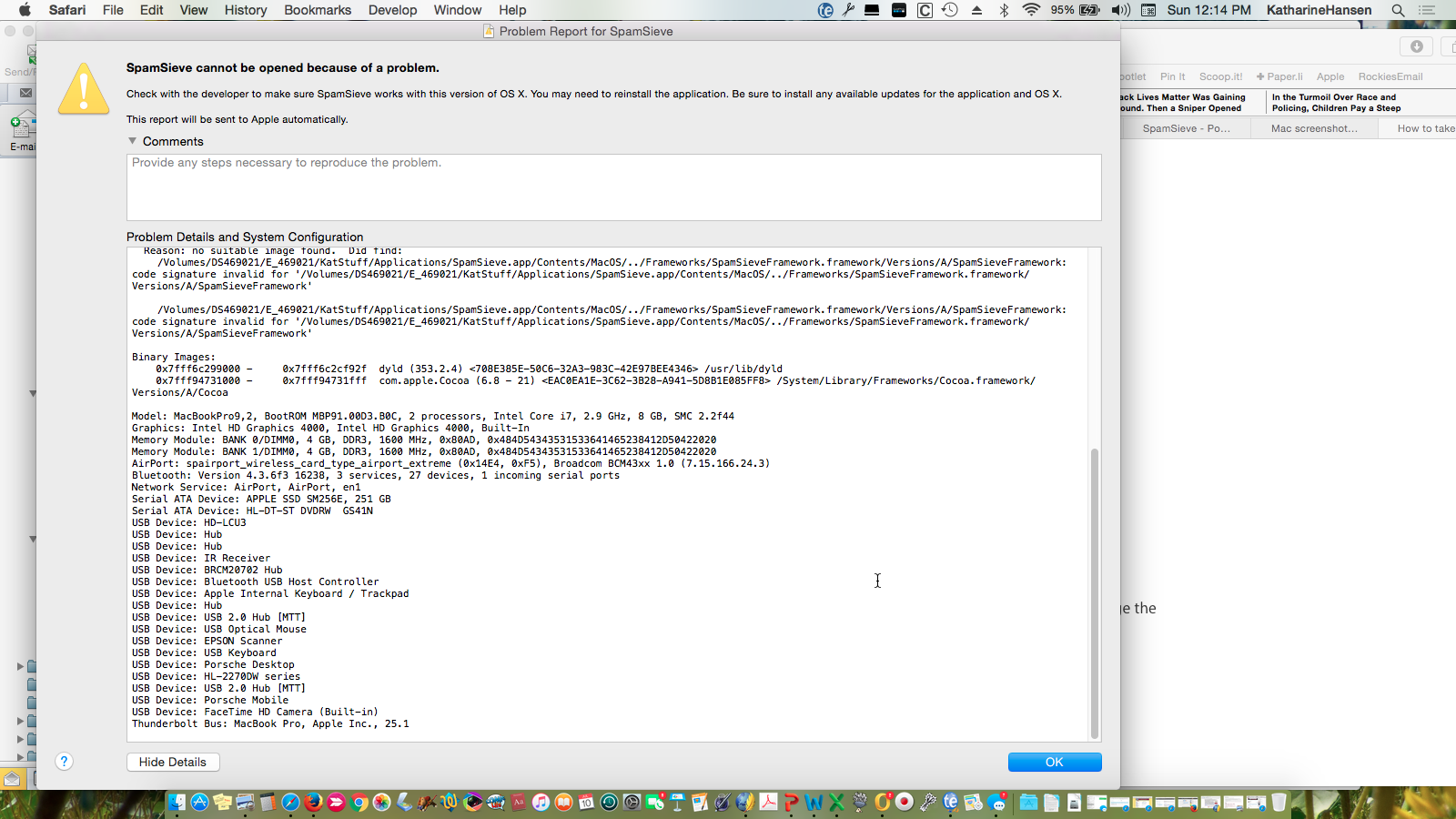Open the Calculator app in the Dock
This screenshot has height=819, width=1456.
pos(268,802)
